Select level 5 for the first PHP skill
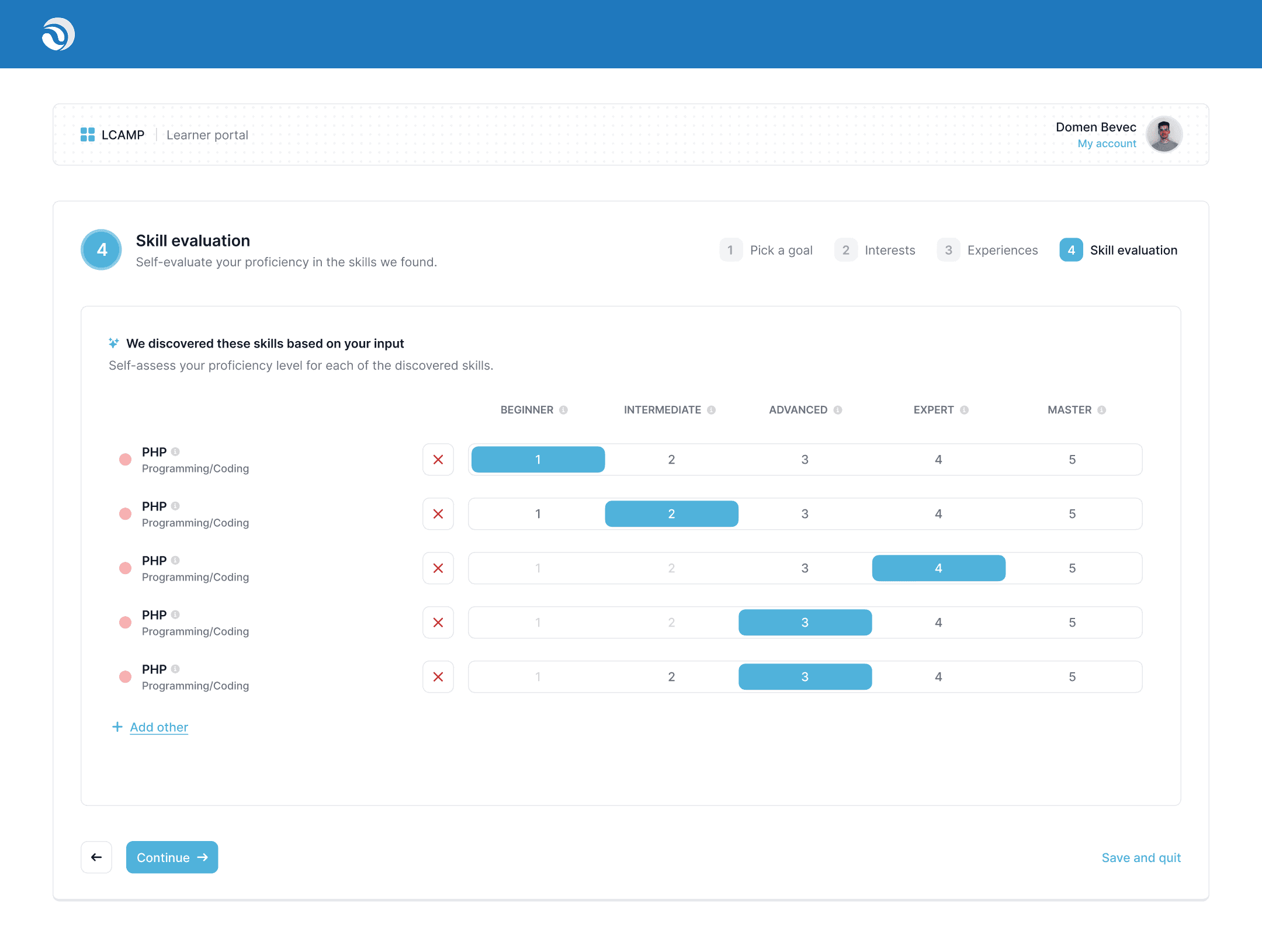This screenshot has width=1262, height=952. [1072, 460]
